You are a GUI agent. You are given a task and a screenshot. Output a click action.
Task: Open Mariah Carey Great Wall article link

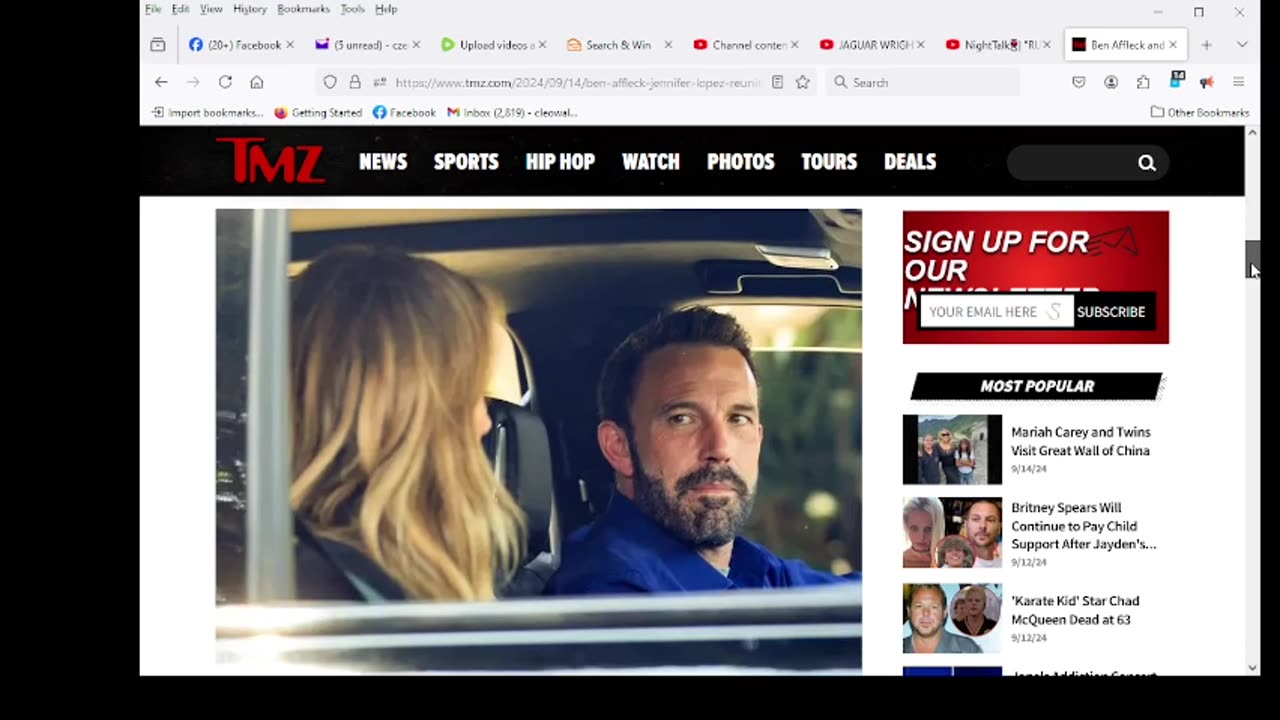click(x=1081, y=441)
